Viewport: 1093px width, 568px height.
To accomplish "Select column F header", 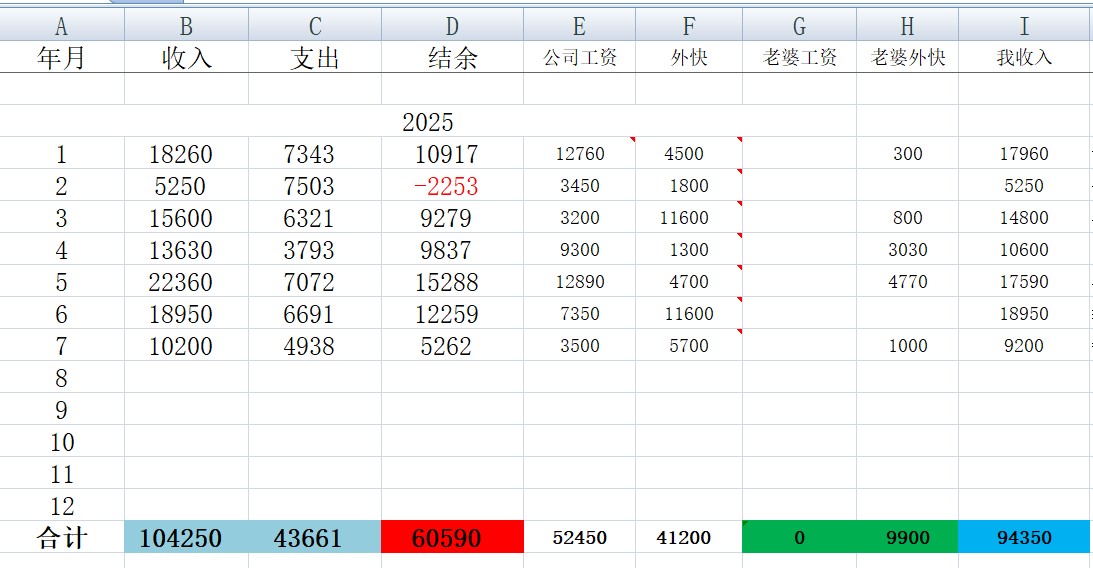I will click(x=689, y=25).
